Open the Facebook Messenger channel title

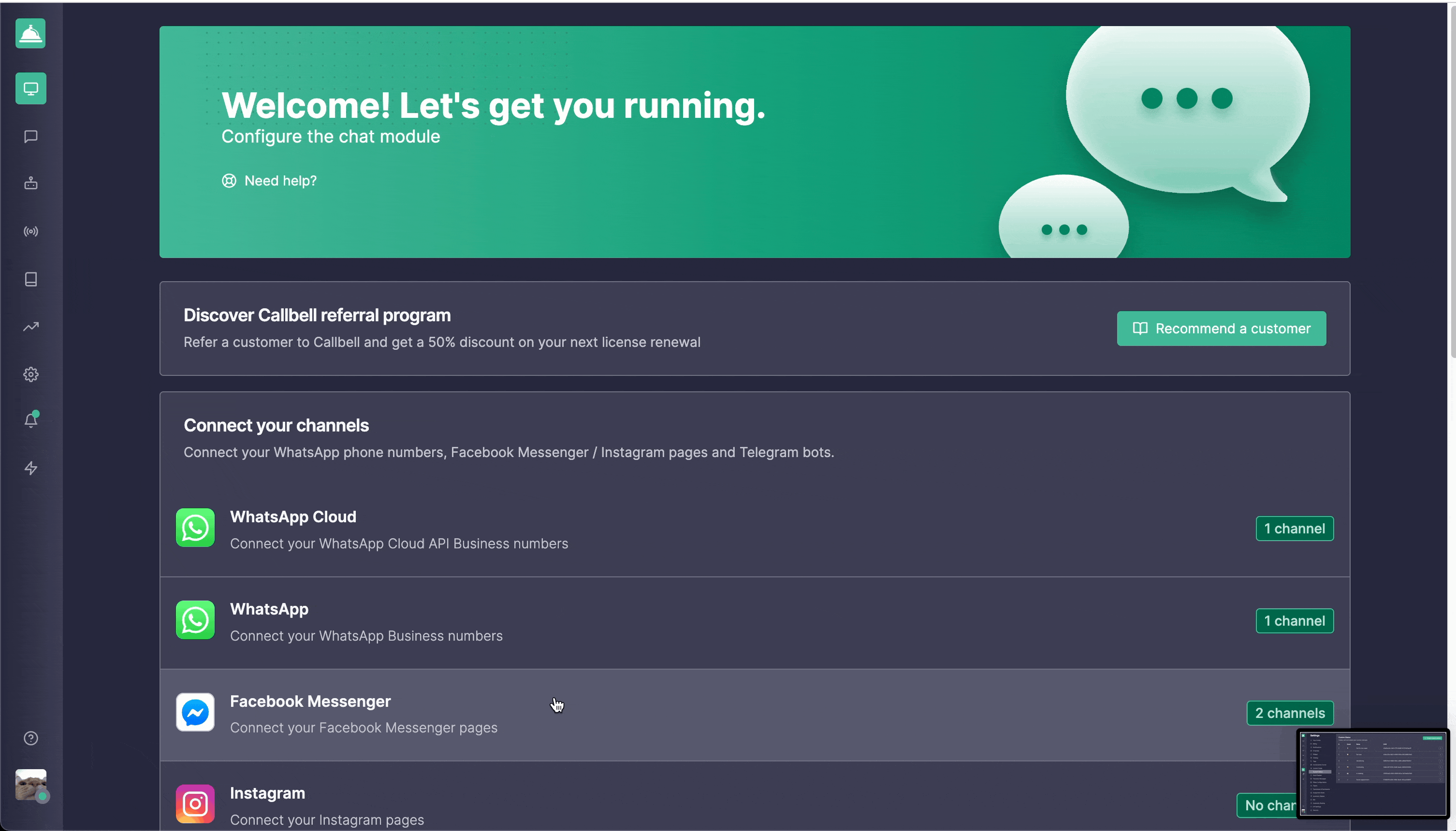(x=310, y=702)
